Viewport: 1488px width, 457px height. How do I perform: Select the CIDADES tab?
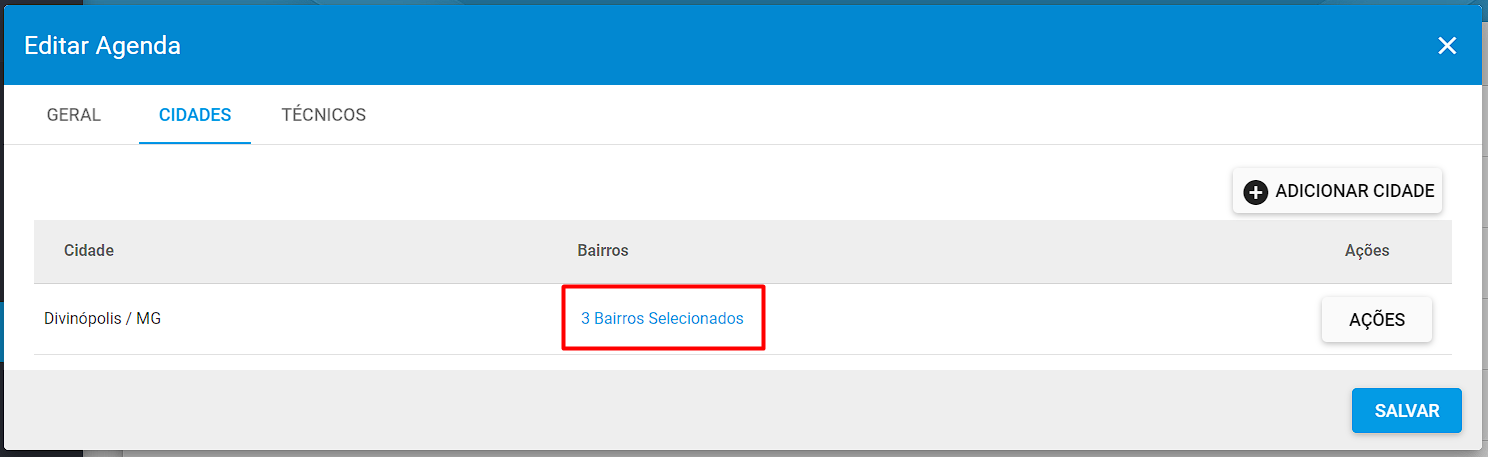195,115
